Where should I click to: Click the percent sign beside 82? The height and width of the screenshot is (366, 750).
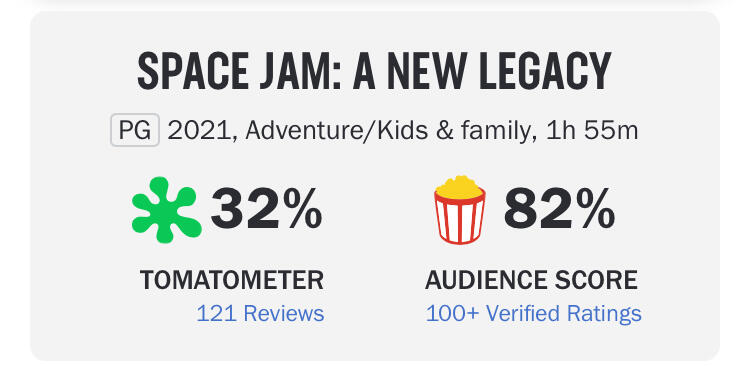coord(595,210)
